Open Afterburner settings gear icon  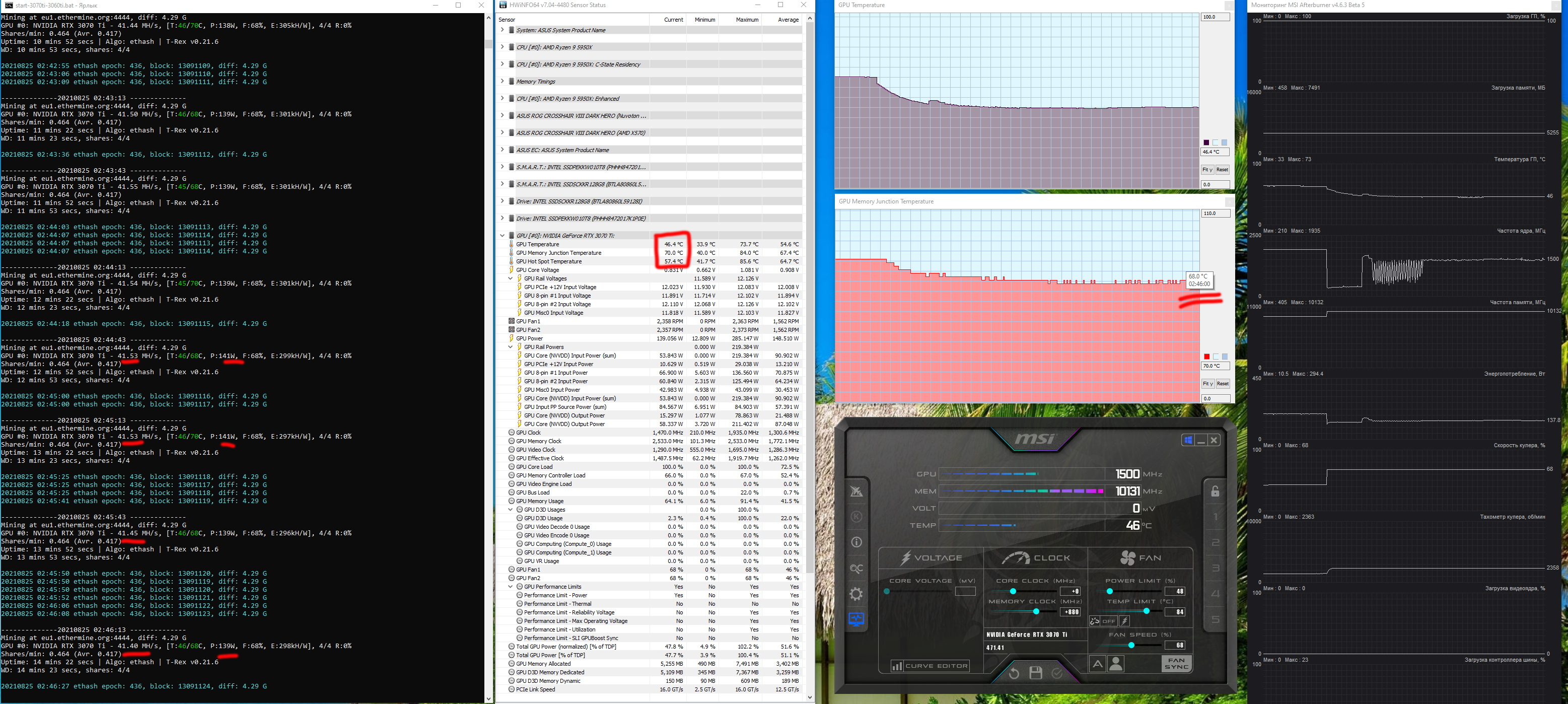point(856,594)
